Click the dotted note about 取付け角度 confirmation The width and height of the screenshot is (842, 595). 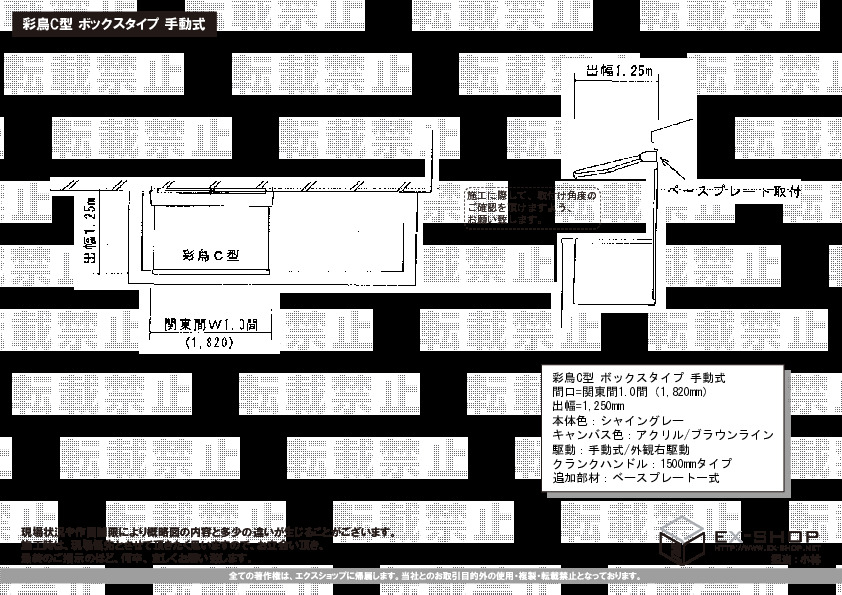pyautogui.click(x=532, y=207)
